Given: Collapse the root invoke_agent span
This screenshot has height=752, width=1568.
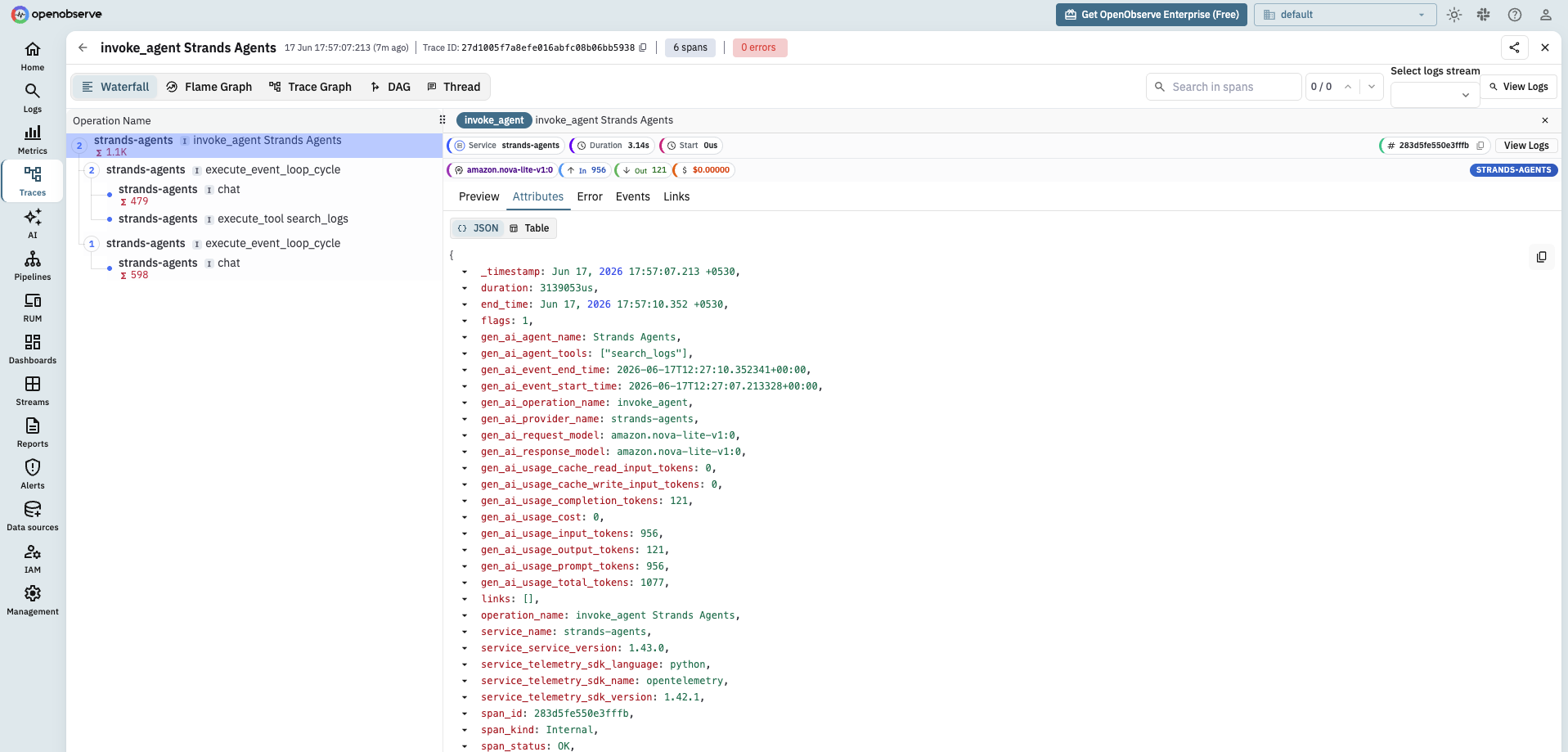Looking at the screenshot, I should point(79,146).
